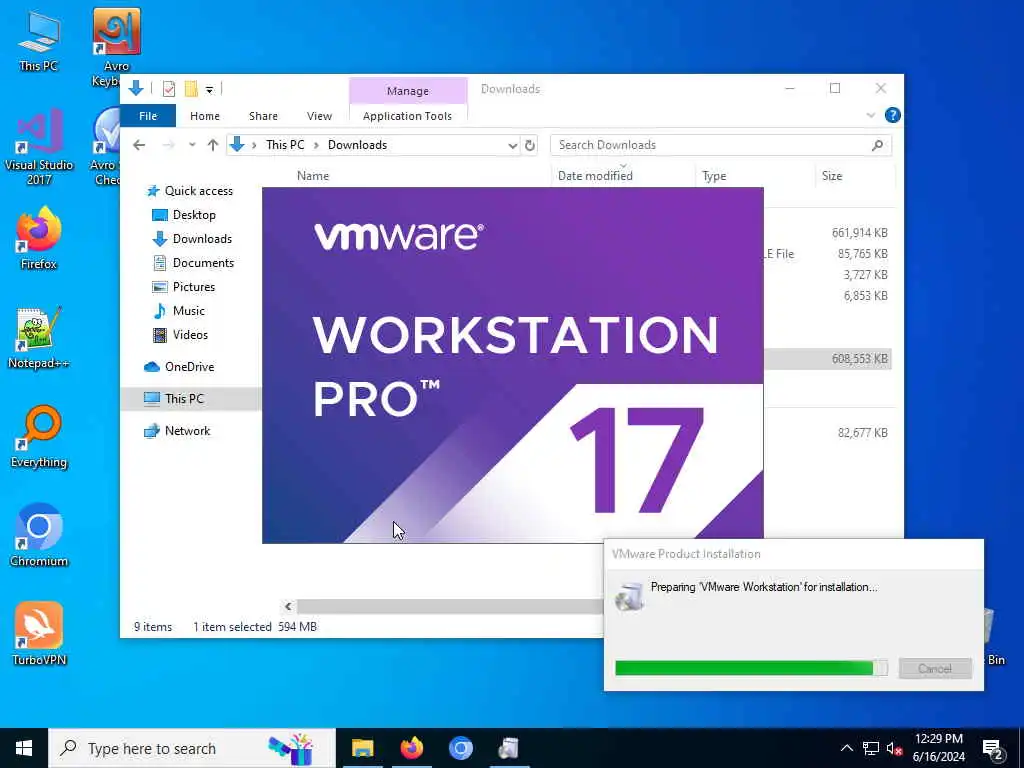Open the This PC desktop icon
1024x768 pixels.
pos(39,40)
